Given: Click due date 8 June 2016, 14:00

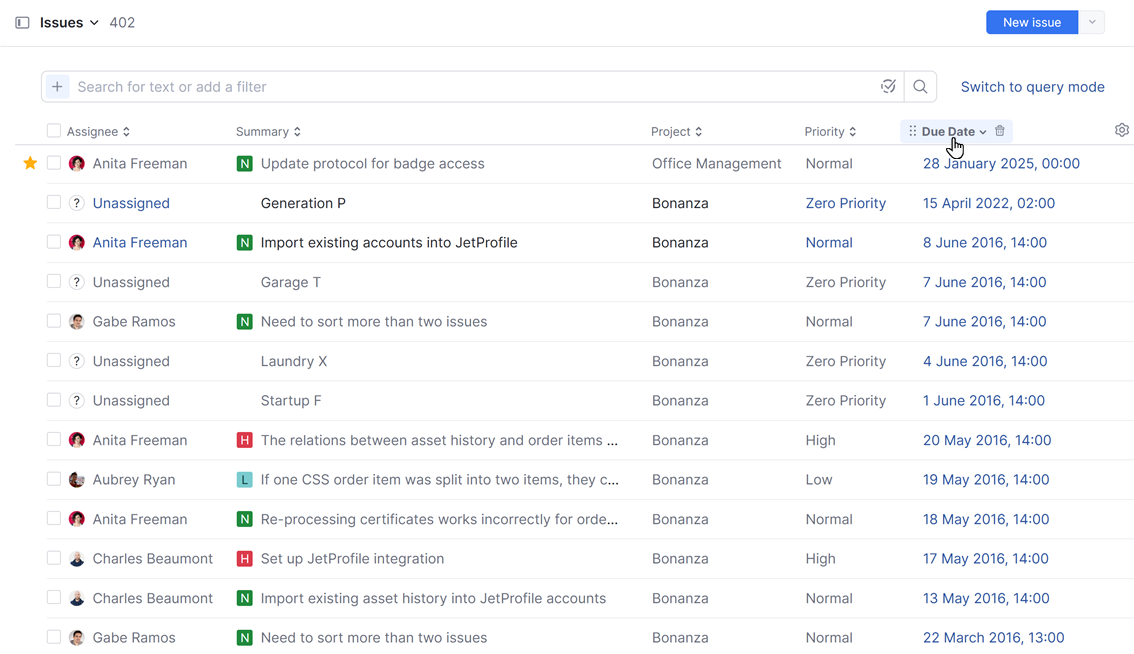Looking at the screenshot, I should point(985,242).
